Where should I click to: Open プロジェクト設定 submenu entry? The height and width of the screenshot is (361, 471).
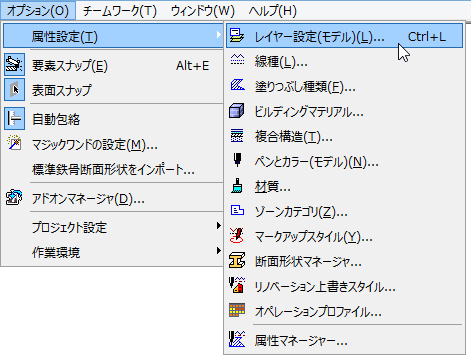(x=113, y=227)
